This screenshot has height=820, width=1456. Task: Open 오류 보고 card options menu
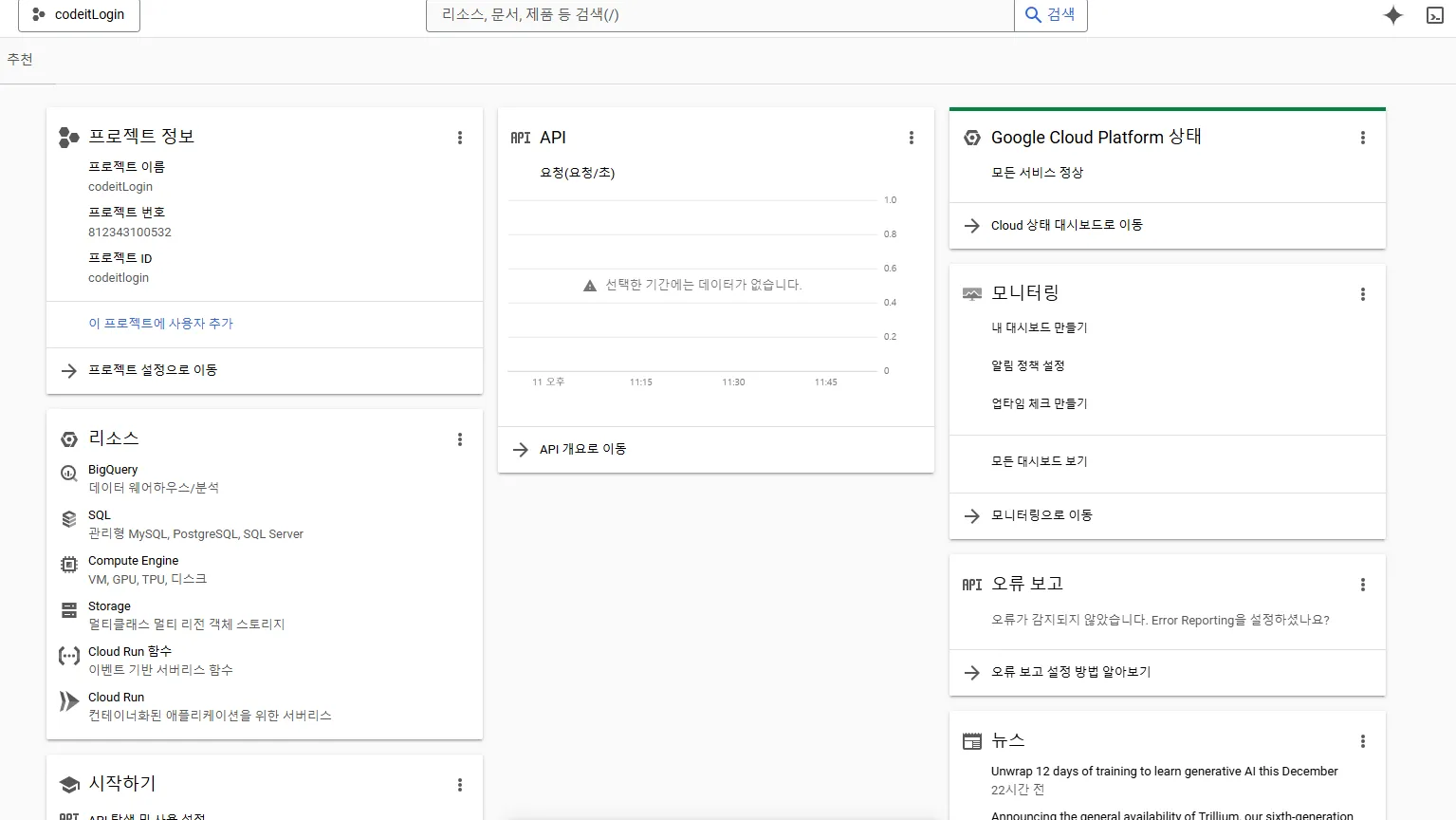pyautogui.click(x=1363, y=585)
